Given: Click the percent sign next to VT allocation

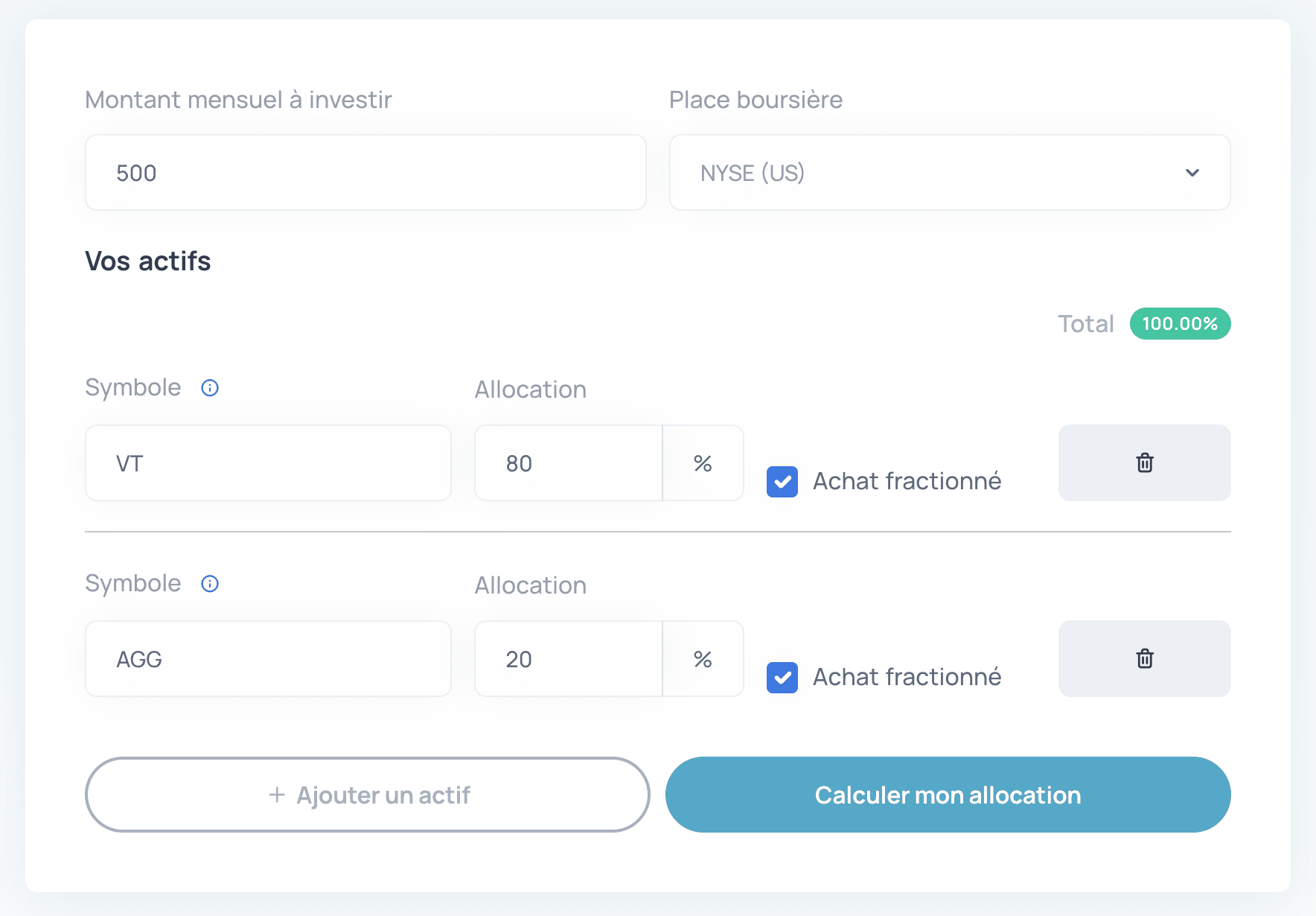Looking at the screenshot, I should pyautogui.click(x=703, y=463).
